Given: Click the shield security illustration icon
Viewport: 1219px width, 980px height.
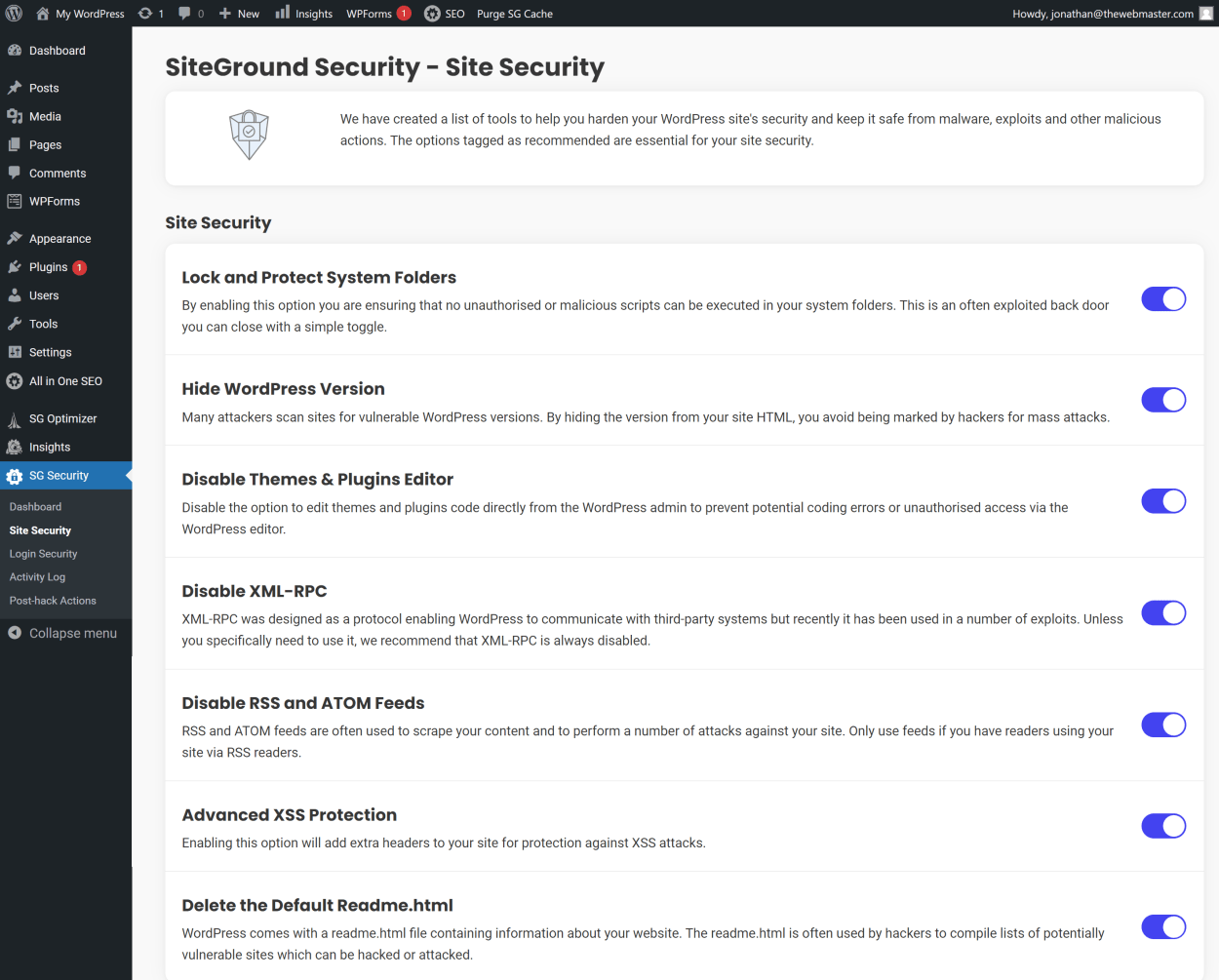Looking at the screenshot, I should (x=249, y=135).
